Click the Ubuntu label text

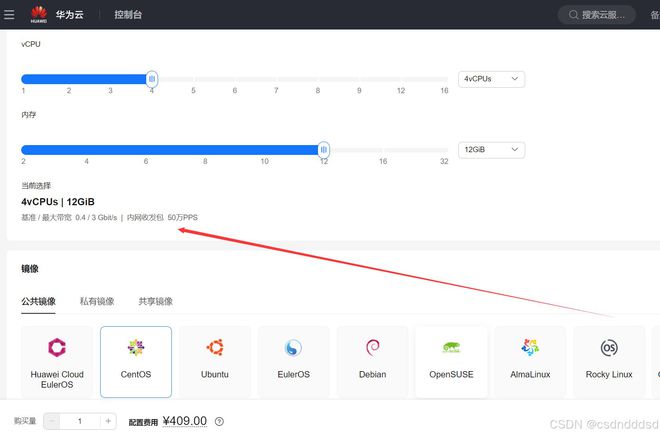pos(215,374)
